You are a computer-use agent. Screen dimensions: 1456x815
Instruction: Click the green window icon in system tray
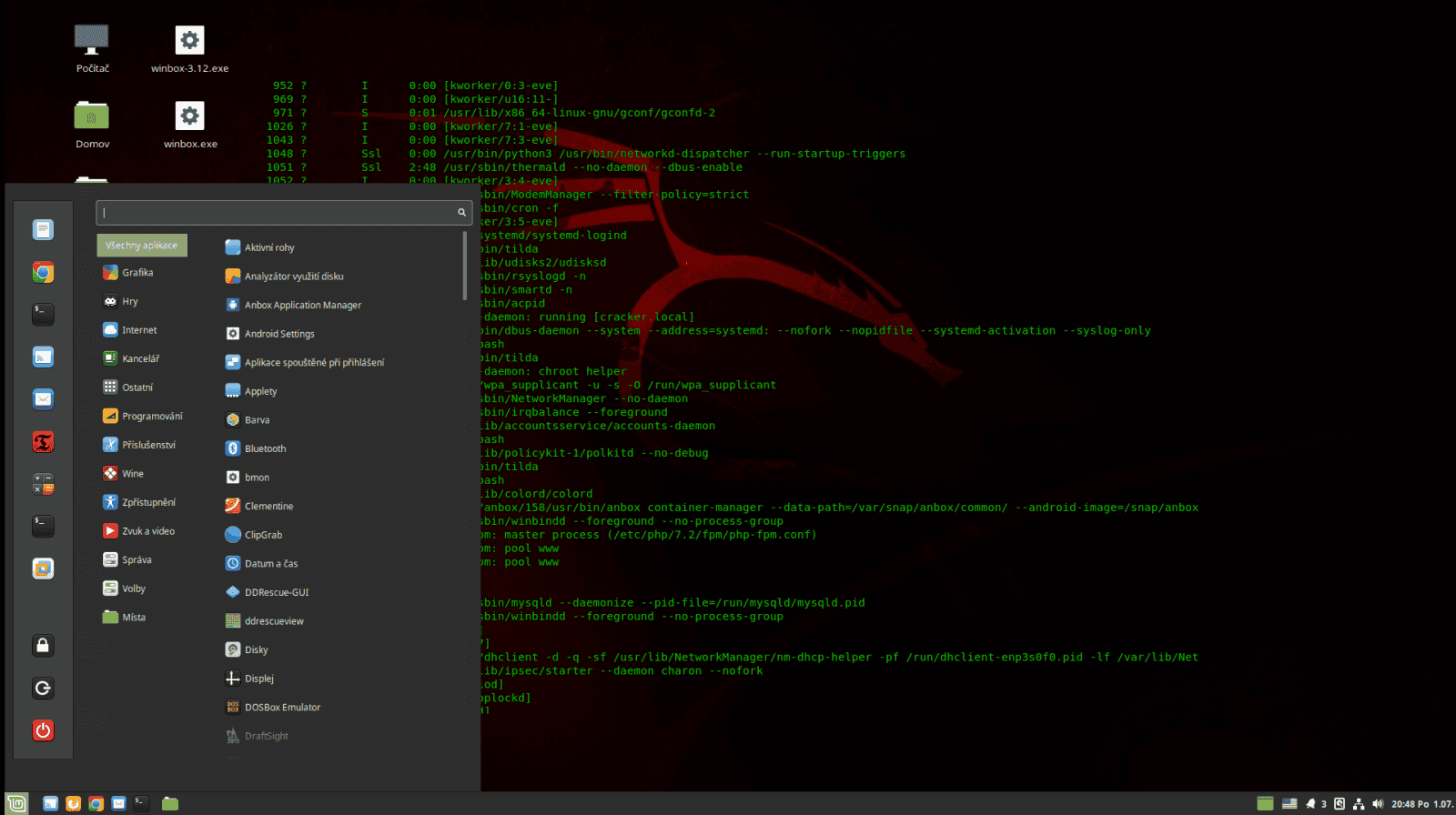click(1265, 803)
